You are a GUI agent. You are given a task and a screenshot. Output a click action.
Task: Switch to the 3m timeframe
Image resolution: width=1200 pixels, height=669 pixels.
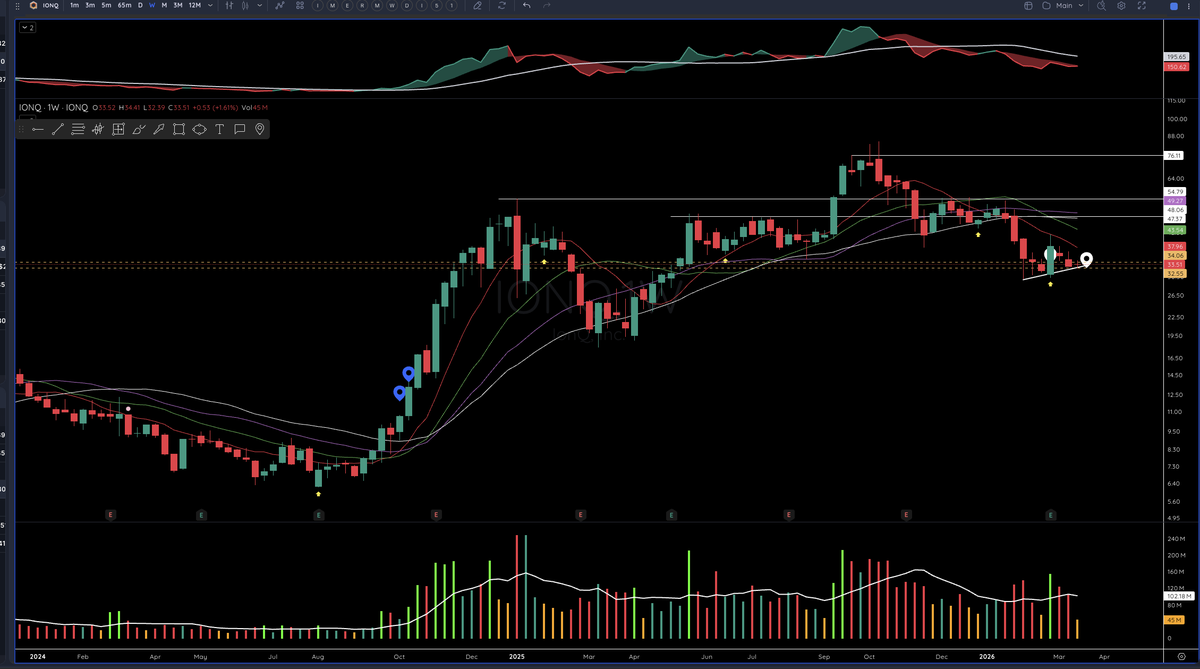(x=90, y=6)
